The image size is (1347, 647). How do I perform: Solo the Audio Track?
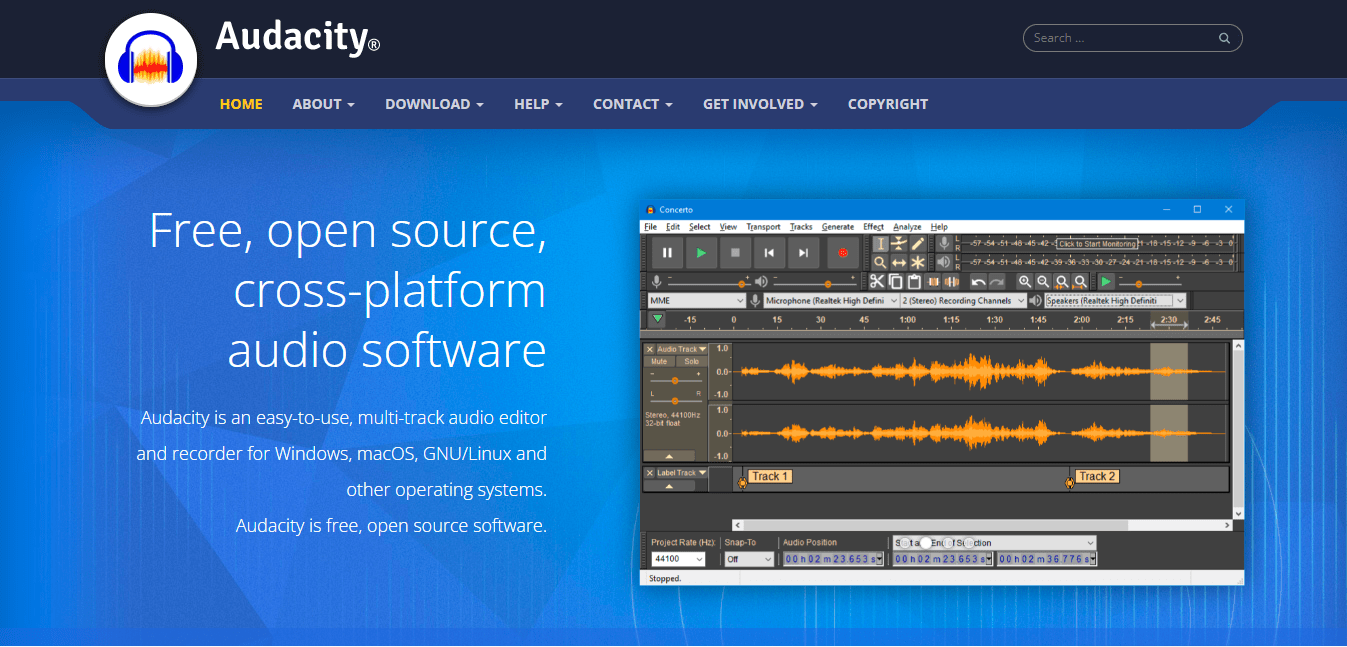(x=692, y=361)
